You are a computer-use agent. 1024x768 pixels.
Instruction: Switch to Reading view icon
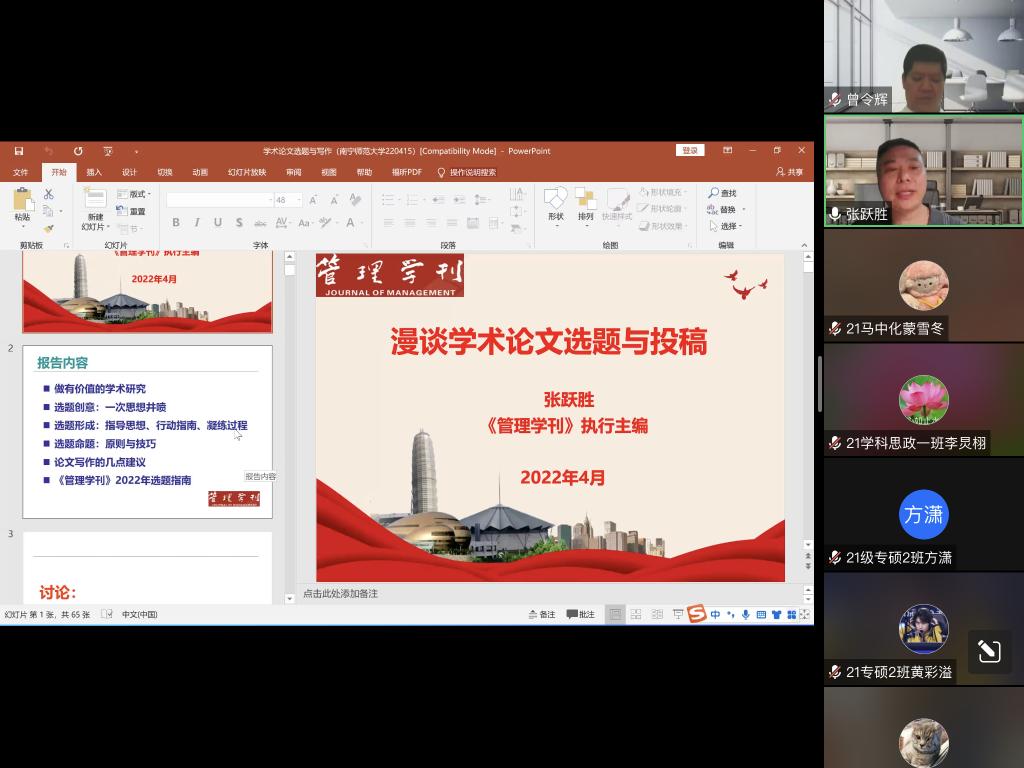tap(657, 615)
